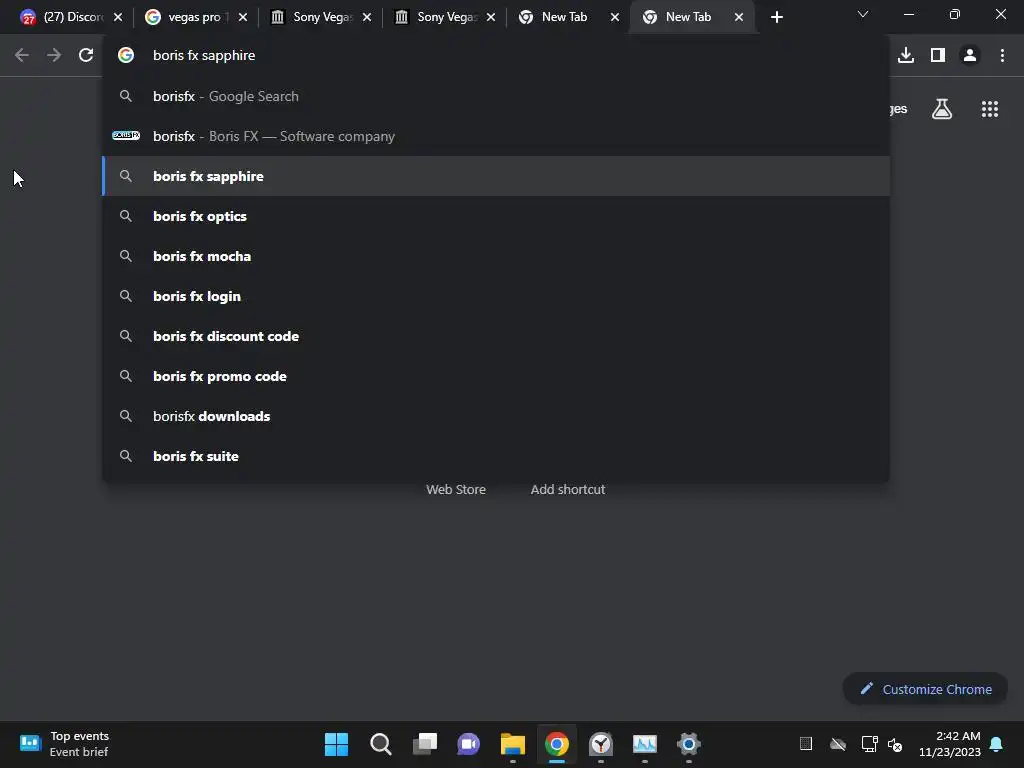Open the Search Labs flask icon
The image size is (1024, 768).
(x=942, y=109)
